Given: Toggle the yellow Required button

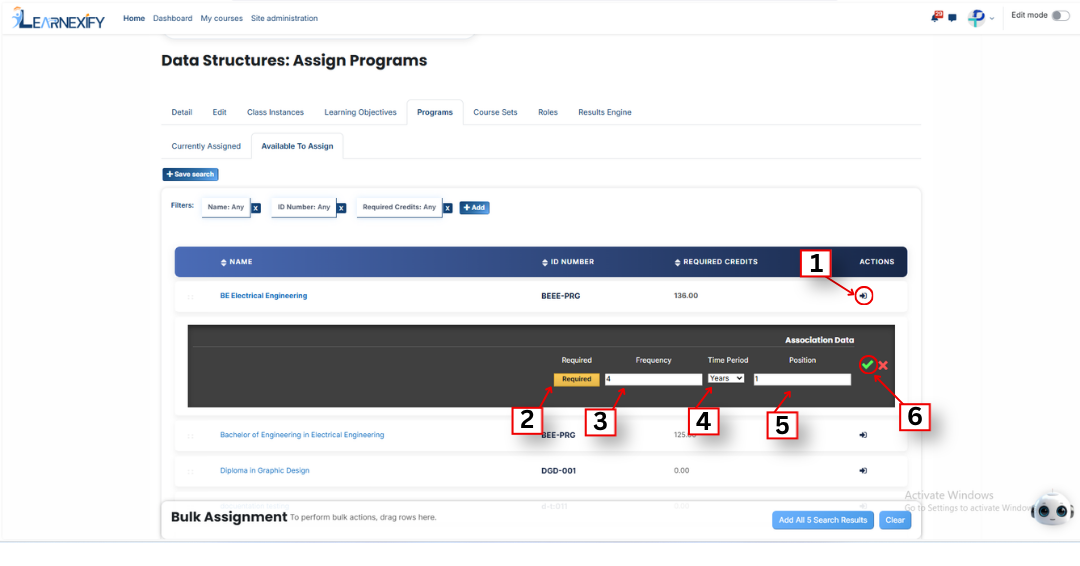Looking at the screenshot, I should click(577, 379).
